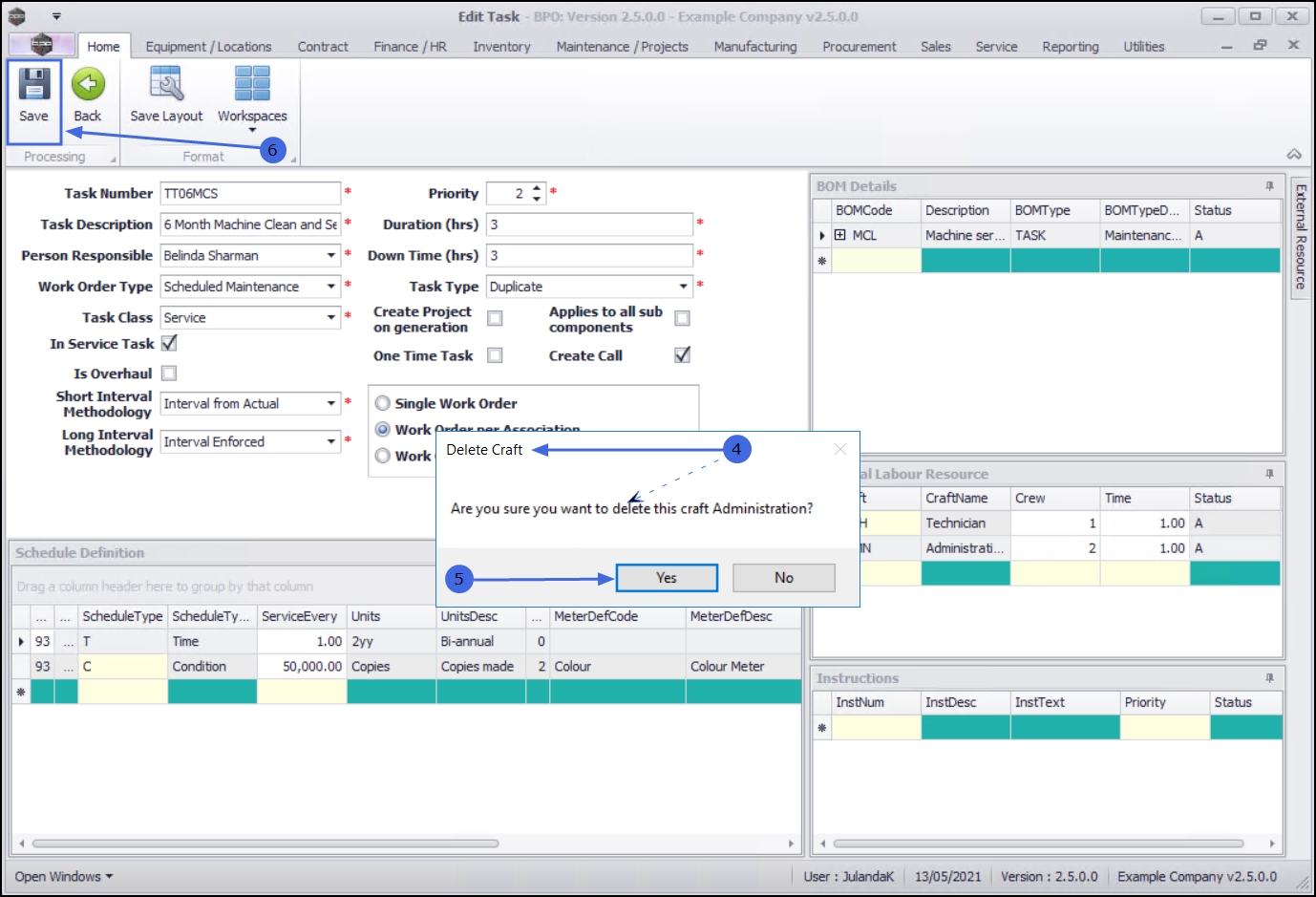Click the Copies made cell

pos(481,666)
